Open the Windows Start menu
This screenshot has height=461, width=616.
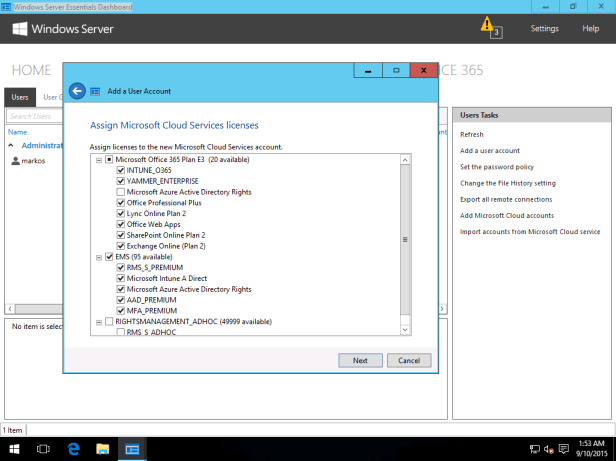click(x=14, y=449)
